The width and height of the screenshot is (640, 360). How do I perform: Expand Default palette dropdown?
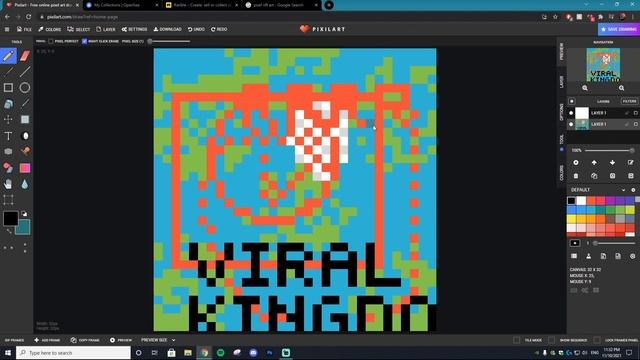[623, 190]
